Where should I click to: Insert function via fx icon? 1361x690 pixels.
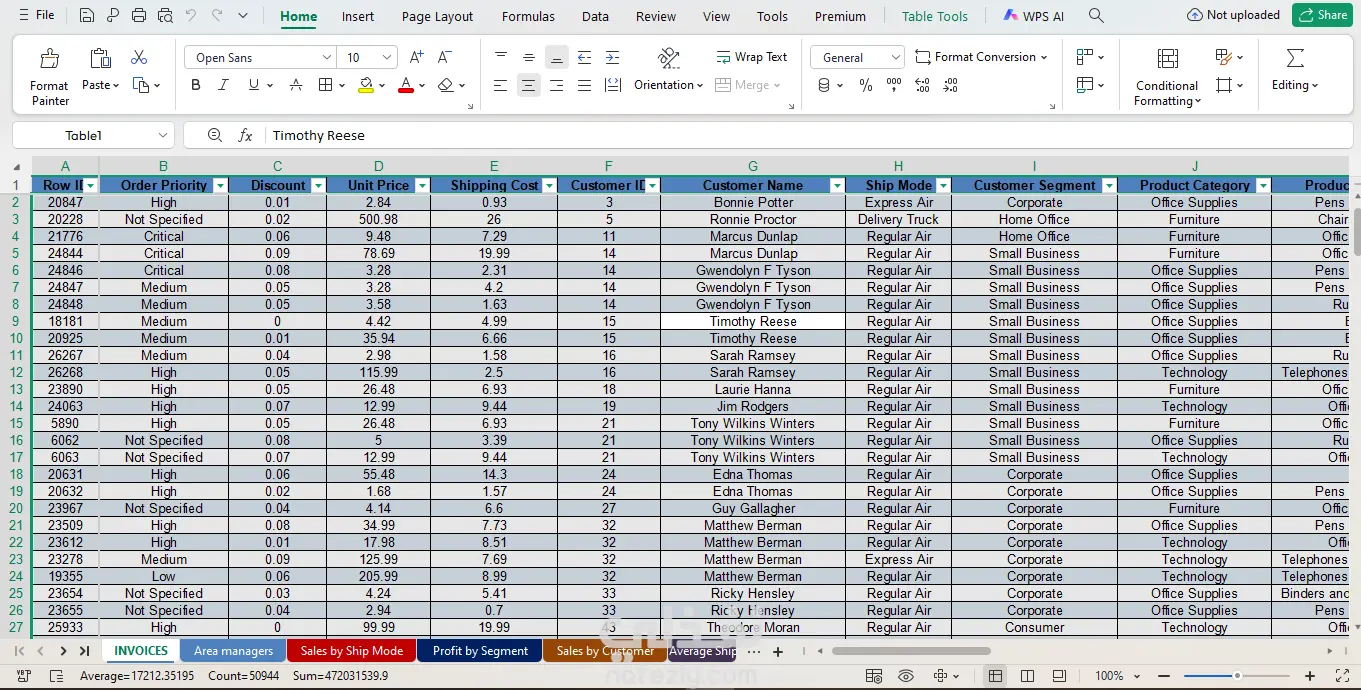[245, 135]
